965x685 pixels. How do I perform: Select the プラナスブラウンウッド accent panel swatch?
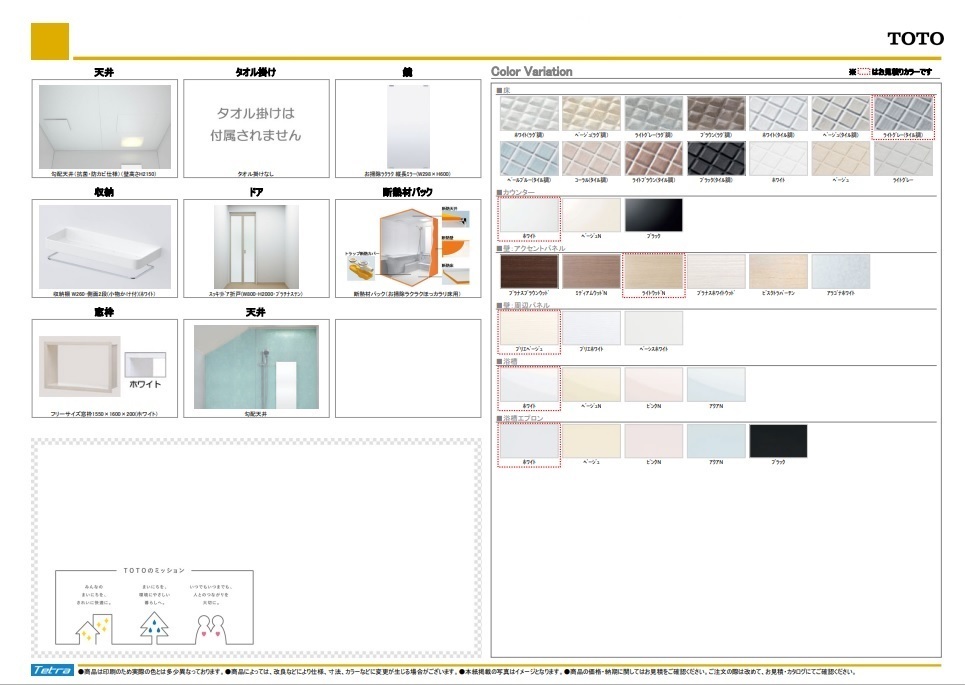coord(529,271)
